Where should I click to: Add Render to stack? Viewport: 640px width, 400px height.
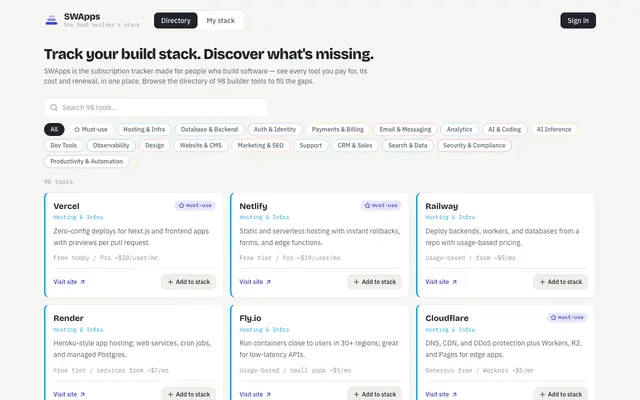click(x=189, y=394)
